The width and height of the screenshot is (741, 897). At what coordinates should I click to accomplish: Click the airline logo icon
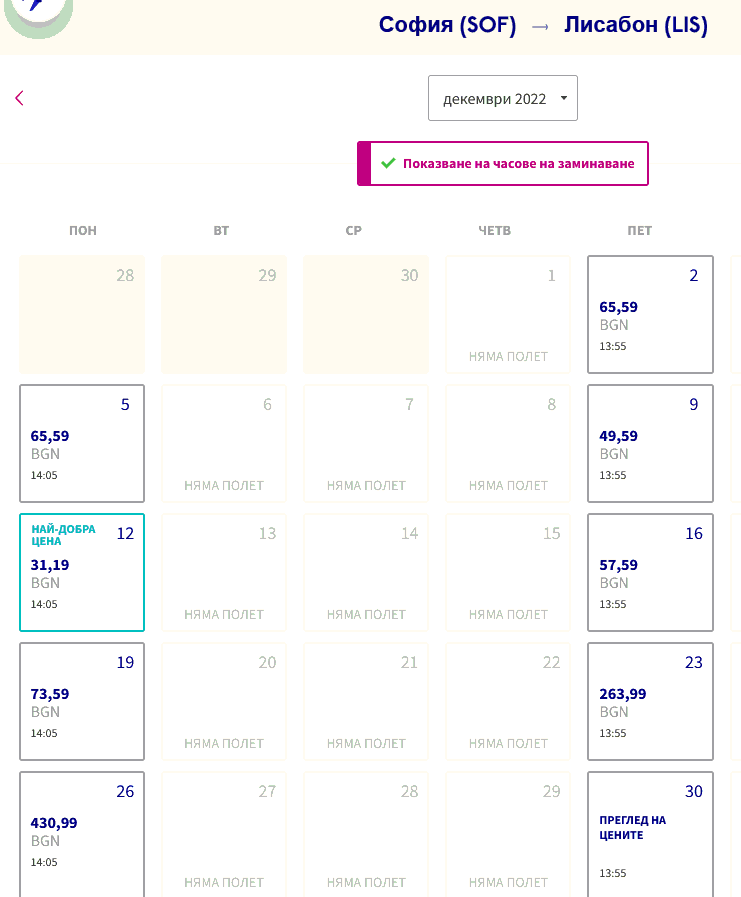coord(37,12)
